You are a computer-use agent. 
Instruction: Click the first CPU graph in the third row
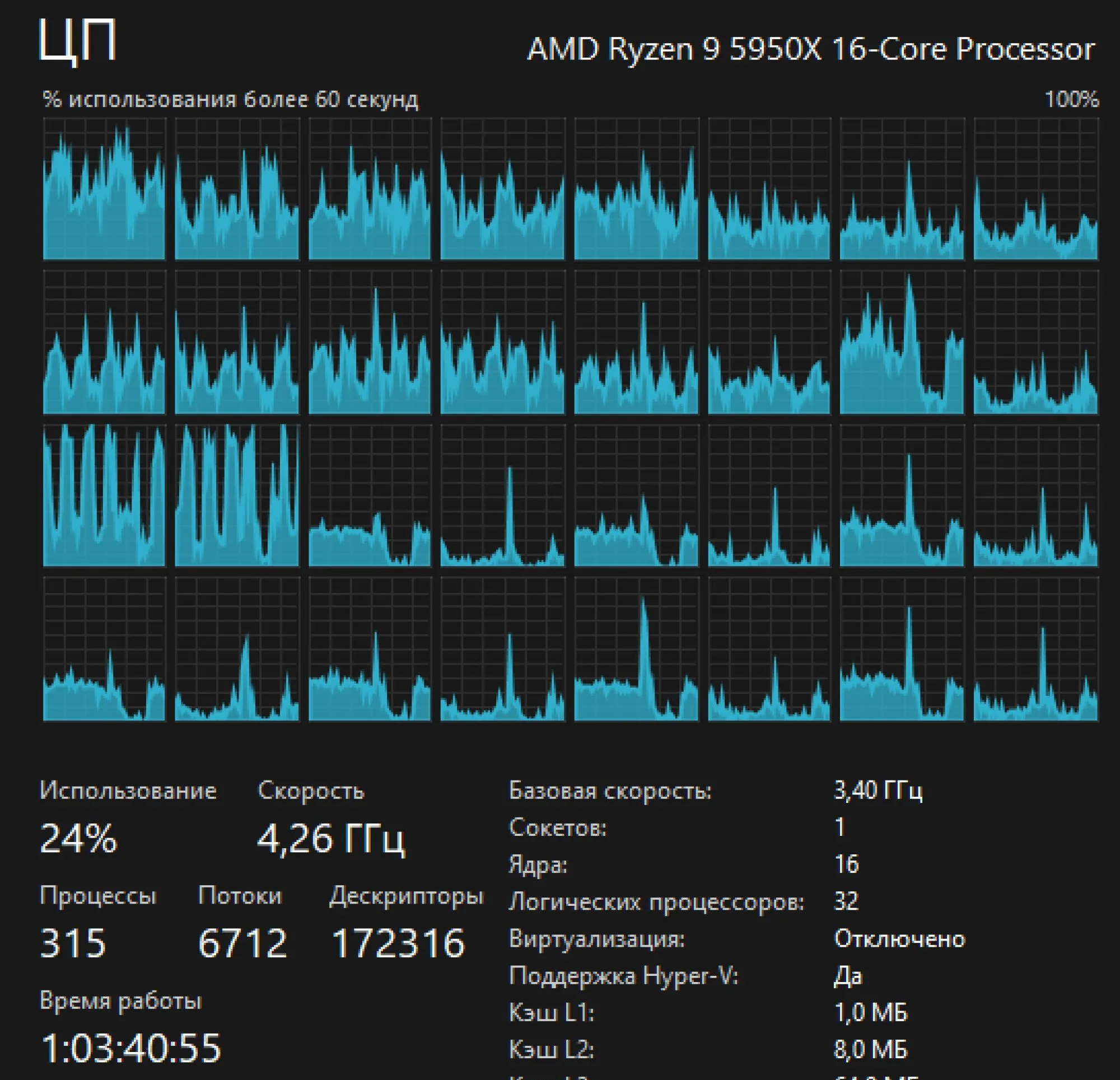pyautogui.click(x=104, y=495)
